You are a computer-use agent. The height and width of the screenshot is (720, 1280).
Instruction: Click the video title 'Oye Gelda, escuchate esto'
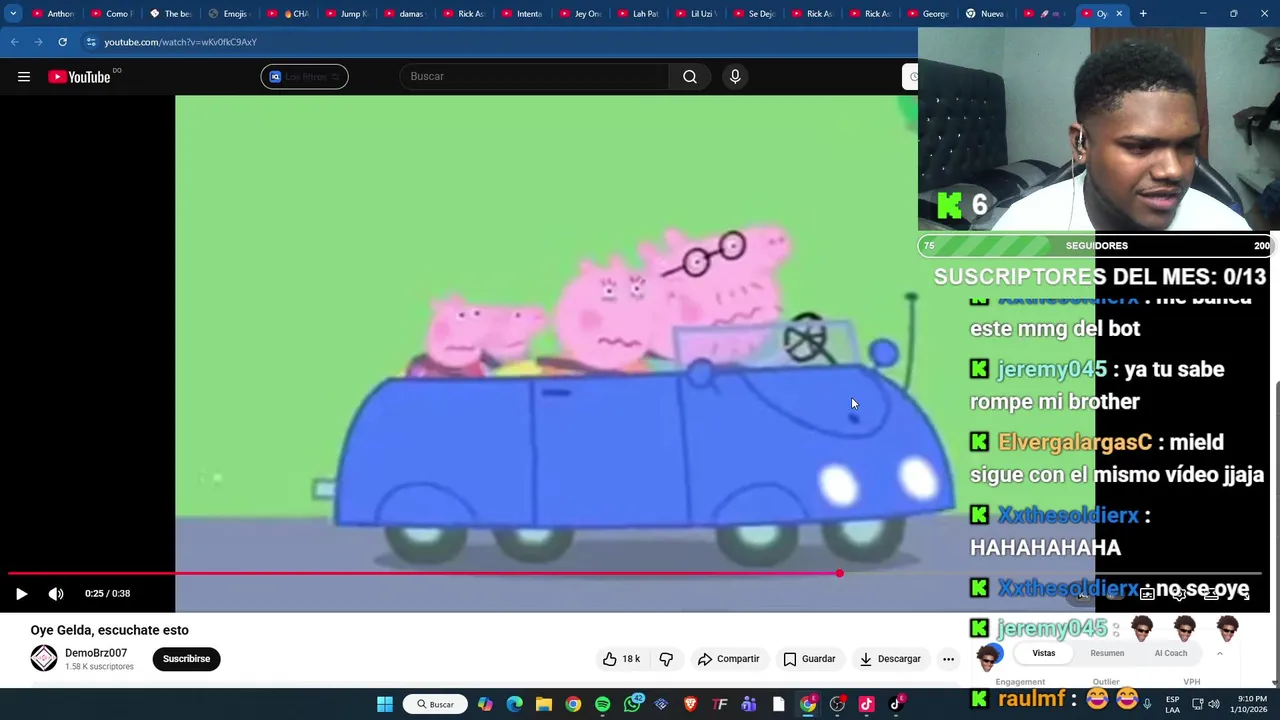click(x=109, y=630)
